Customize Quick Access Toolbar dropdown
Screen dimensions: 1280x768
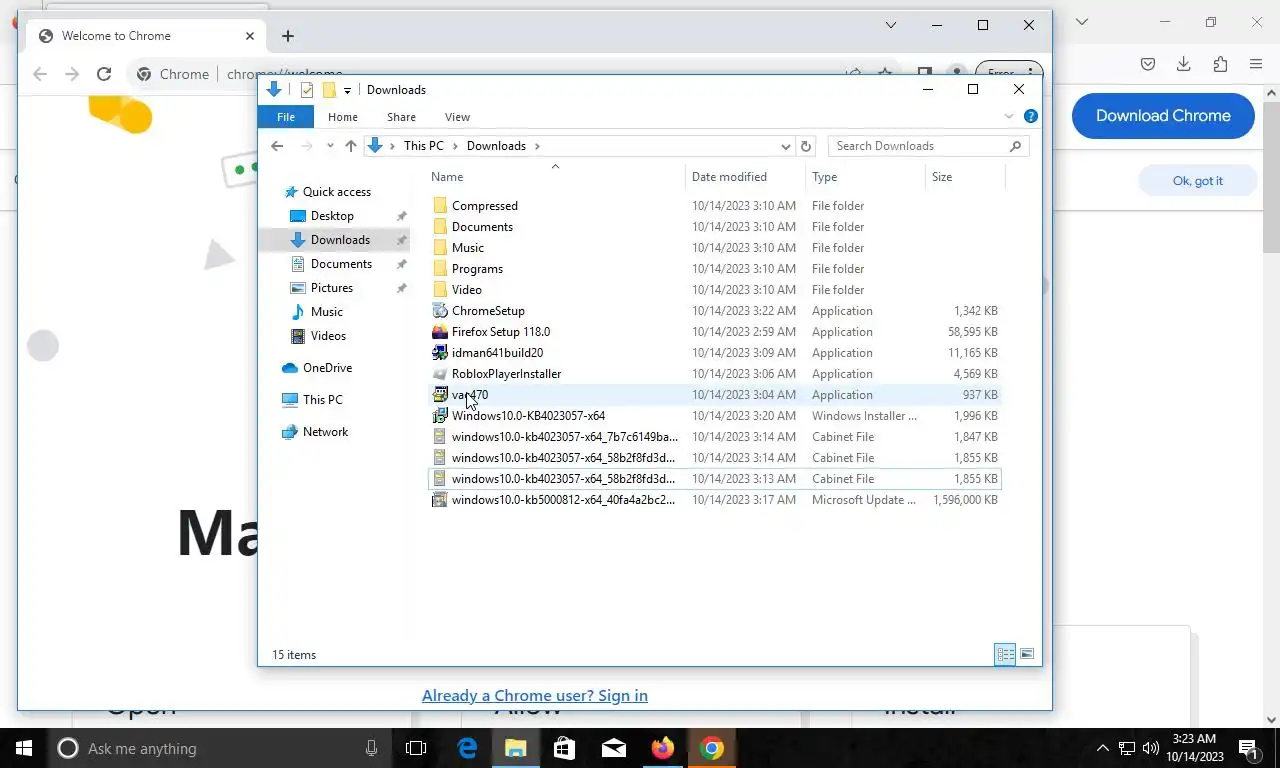tap(347, 90)
